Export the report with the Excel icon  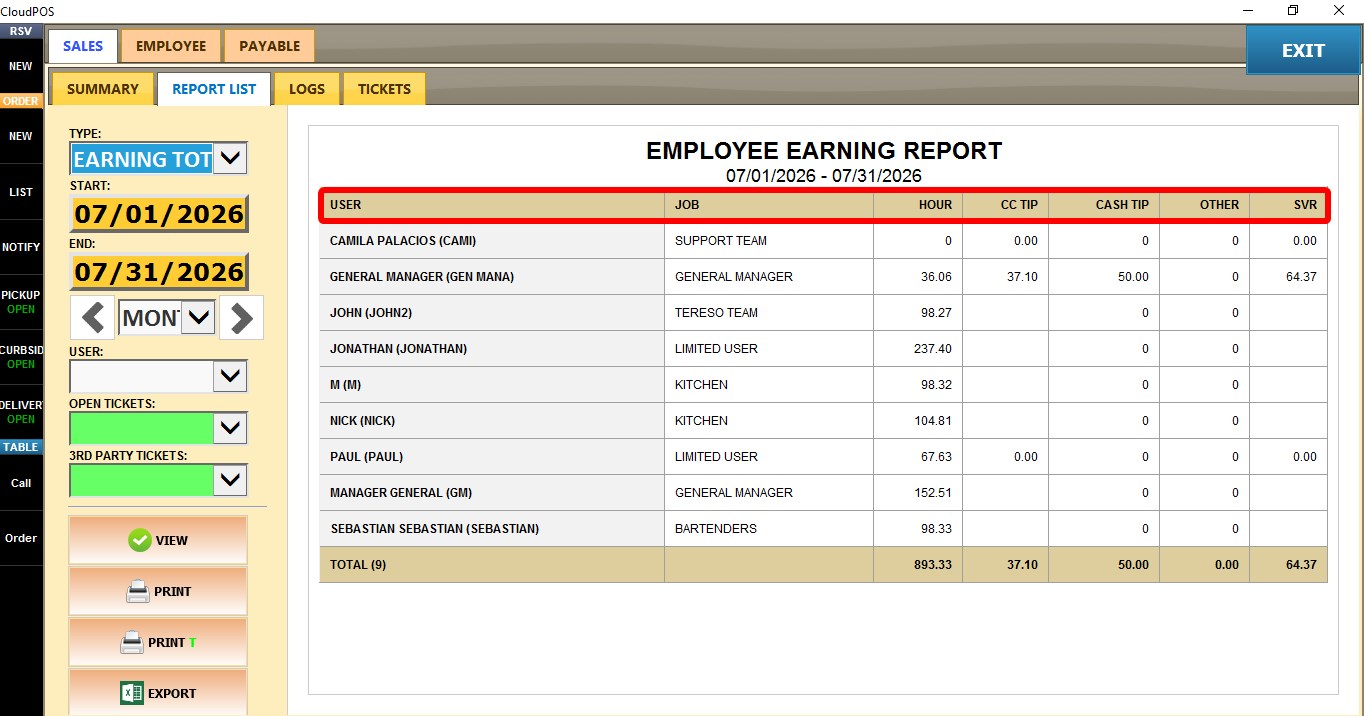[158, 693]
